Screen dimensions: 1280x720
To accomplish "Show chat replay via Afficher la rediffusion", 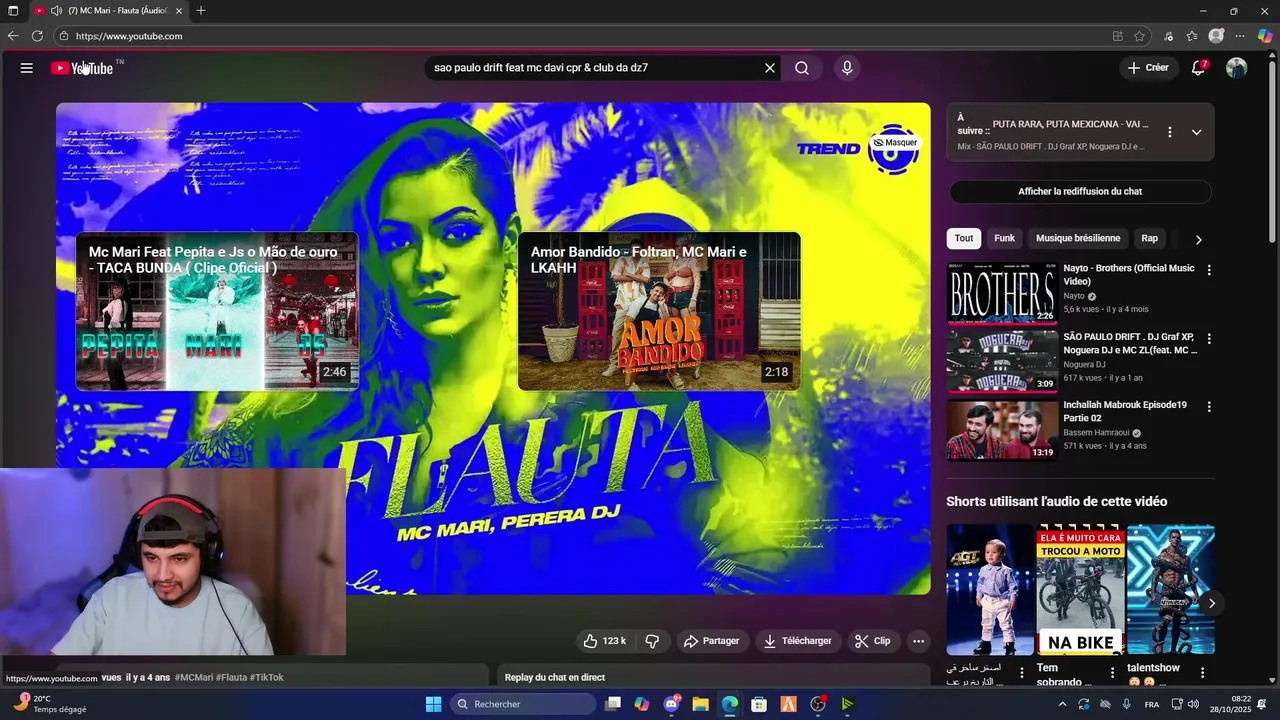I will tap(1080, 192).
